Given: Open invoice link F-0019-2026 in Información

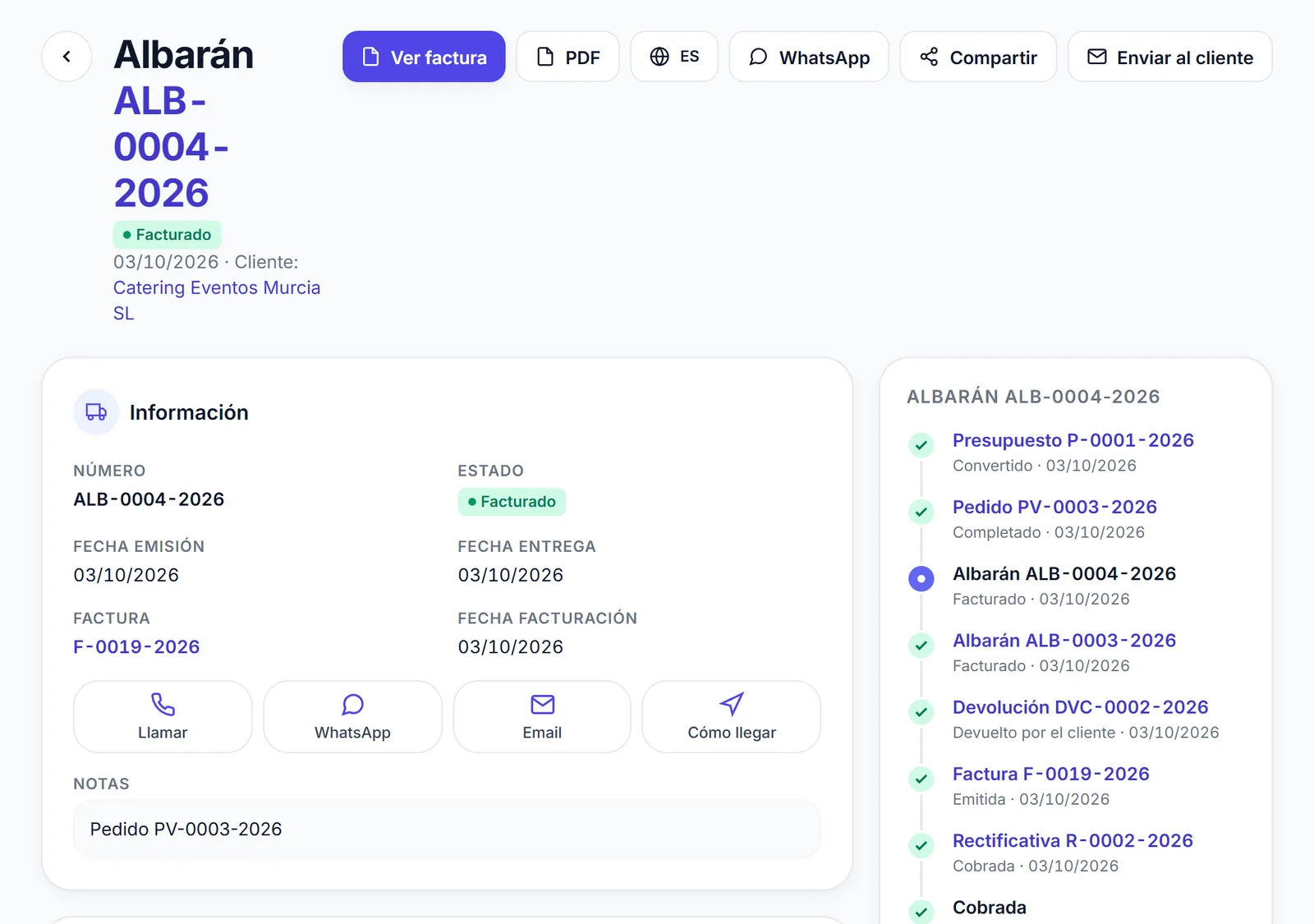Looking at the screenshot, I should pyautogui.click(x=136, y=647).
